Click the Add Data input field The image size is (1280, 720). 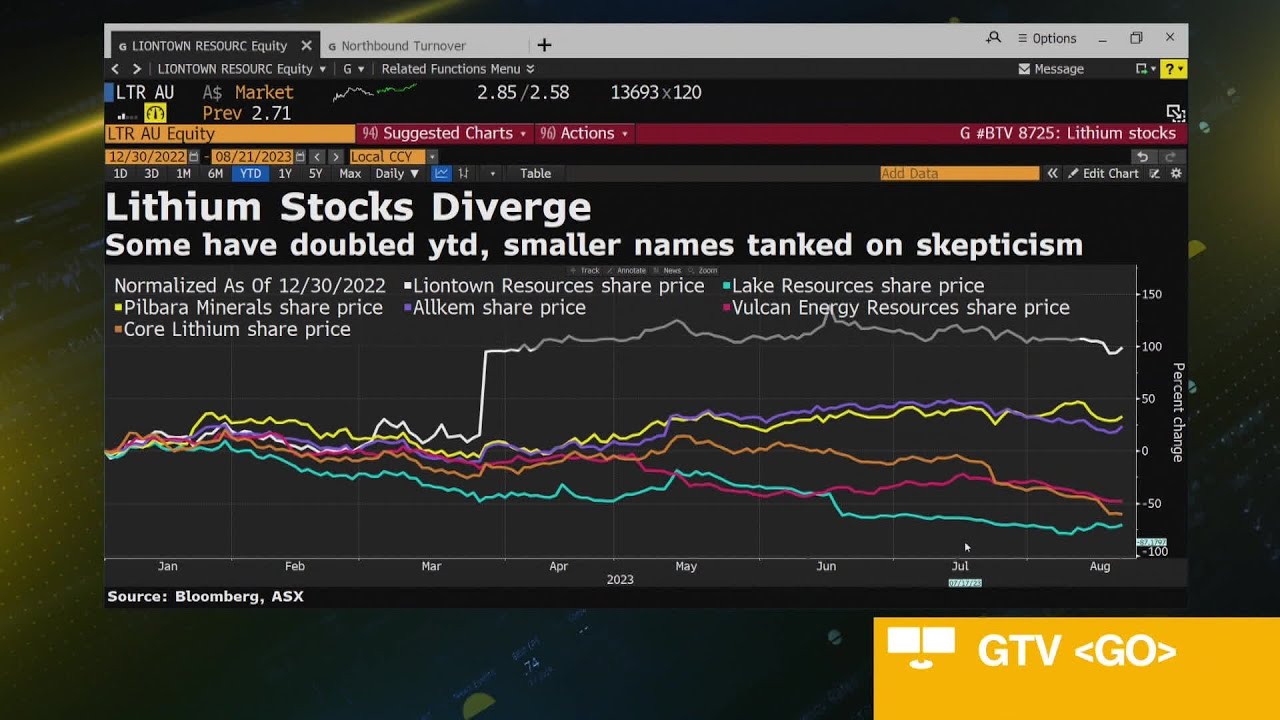tap(960, 173)
